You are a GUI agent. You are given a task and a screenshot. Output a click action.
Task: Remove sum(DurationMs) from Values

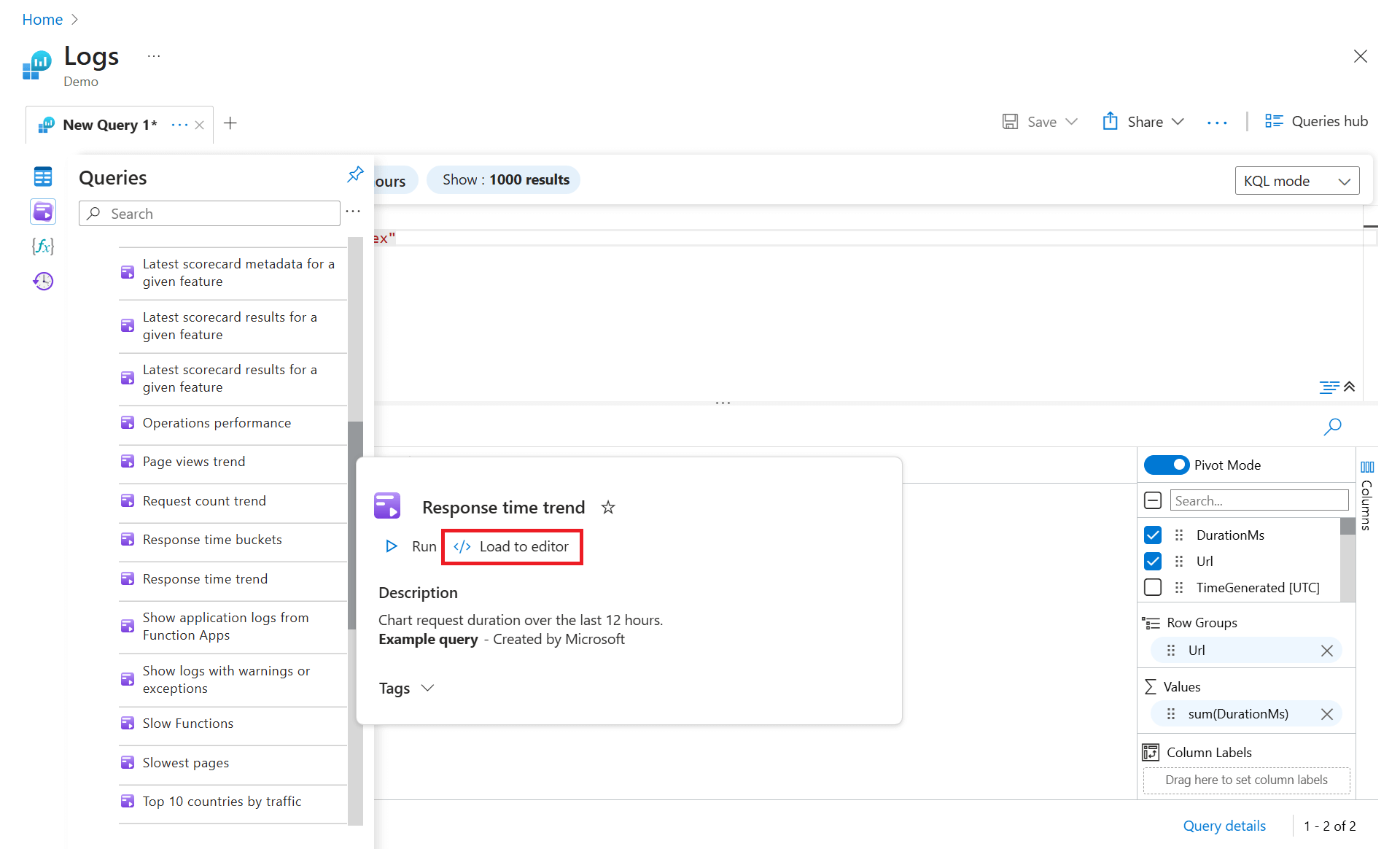1327,714
